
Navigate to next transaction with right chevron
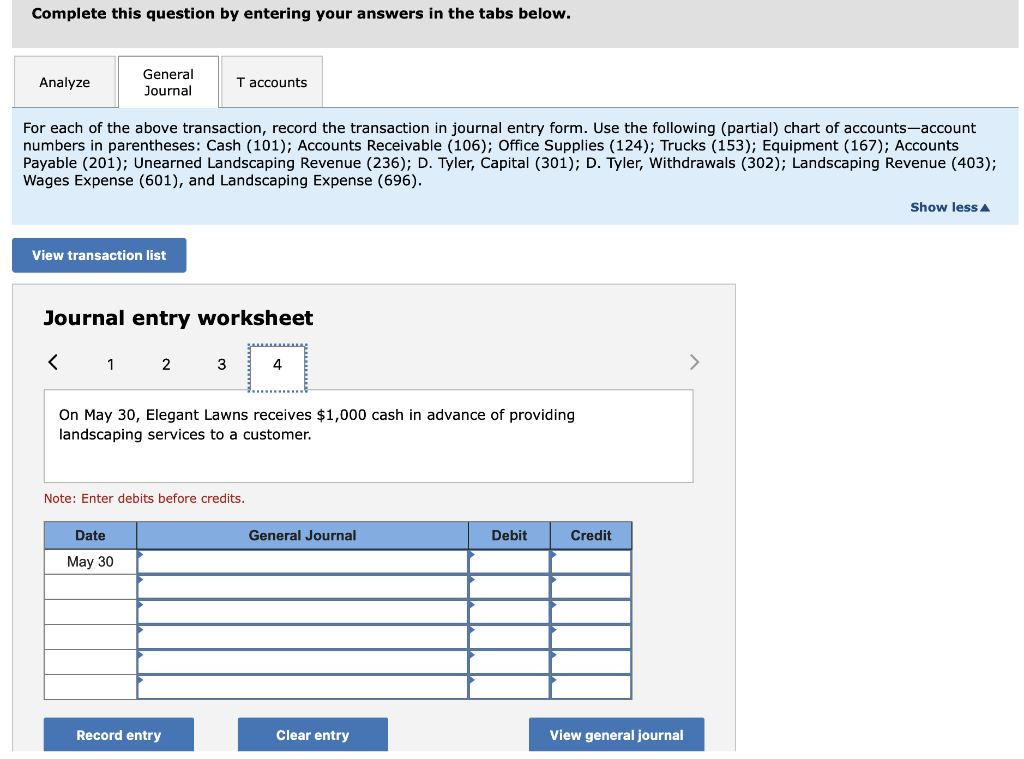pyautogui.click(x=694, y=362)
